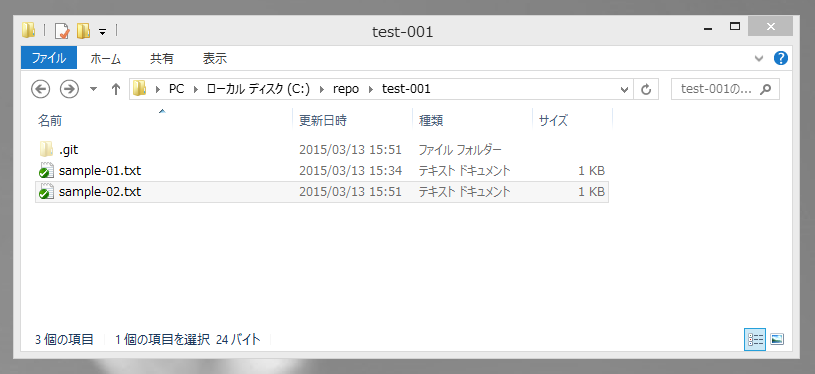Open Help with the question mark icon

click(x=781, y=58)
